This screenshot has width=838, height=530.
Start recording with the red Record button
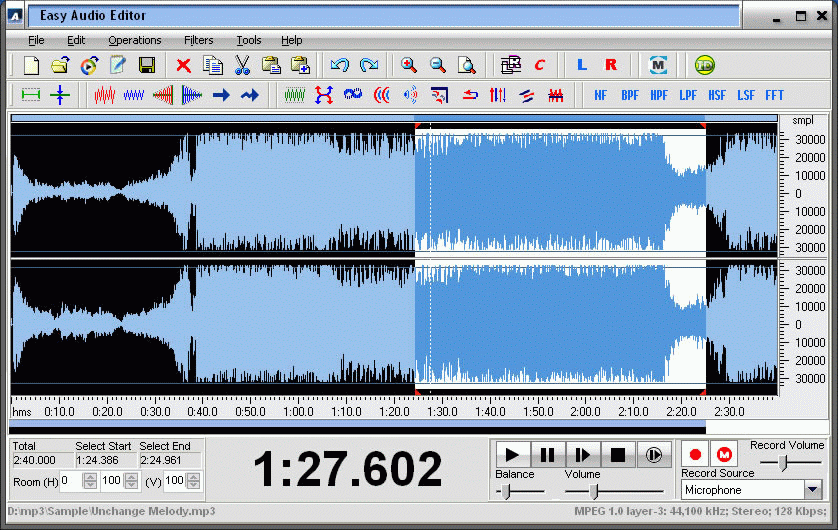tap(696, 455)
